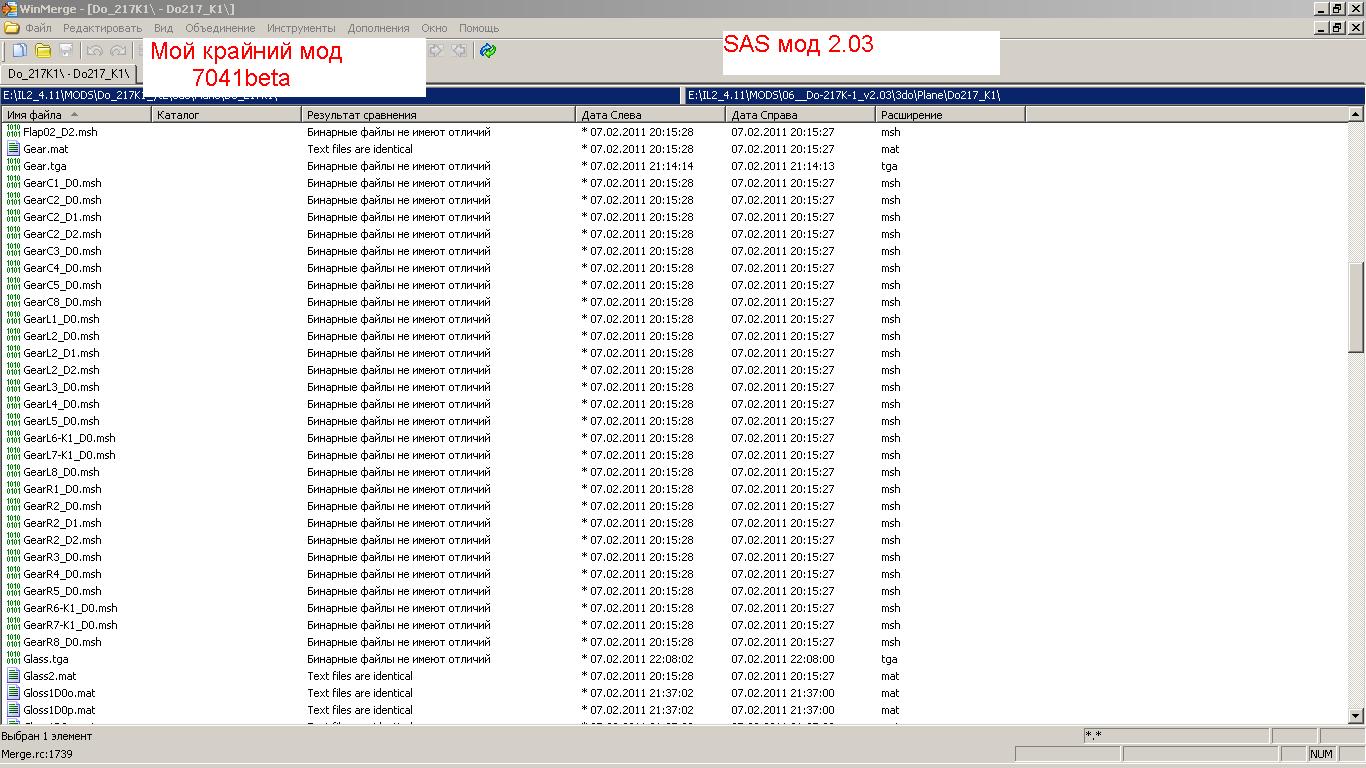Sort by the Дата Справа column header

point(801,115)
